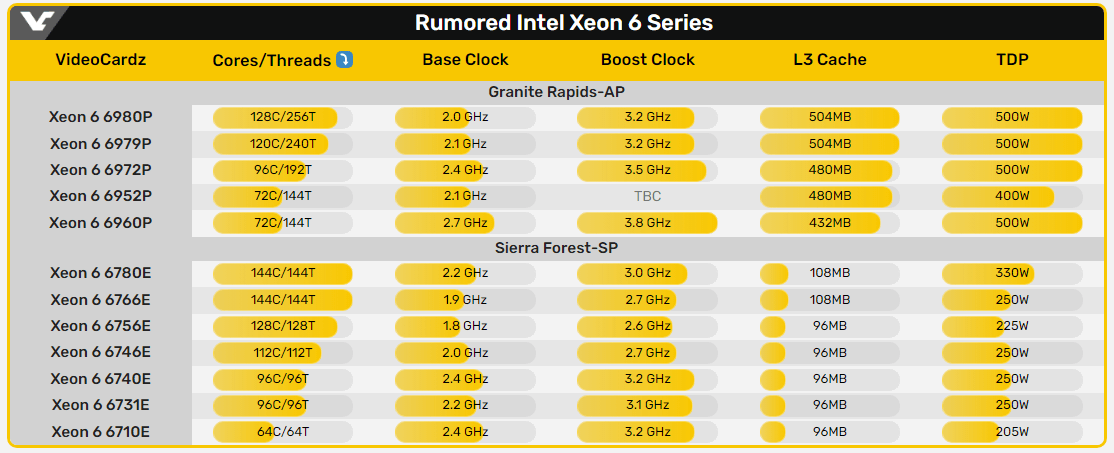Image resolution: width=1114 pixels, height=453 pixels.
Task: Click the 330W TDP bar for 6780E
Action: (1011, 273)
